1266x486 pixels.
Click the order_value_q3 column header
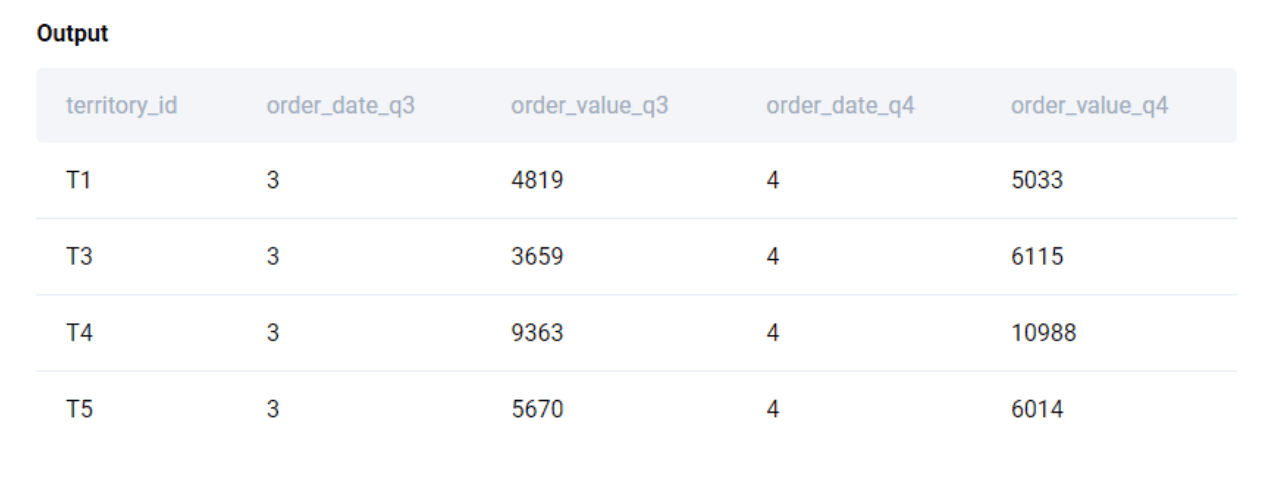click(589, 105)
